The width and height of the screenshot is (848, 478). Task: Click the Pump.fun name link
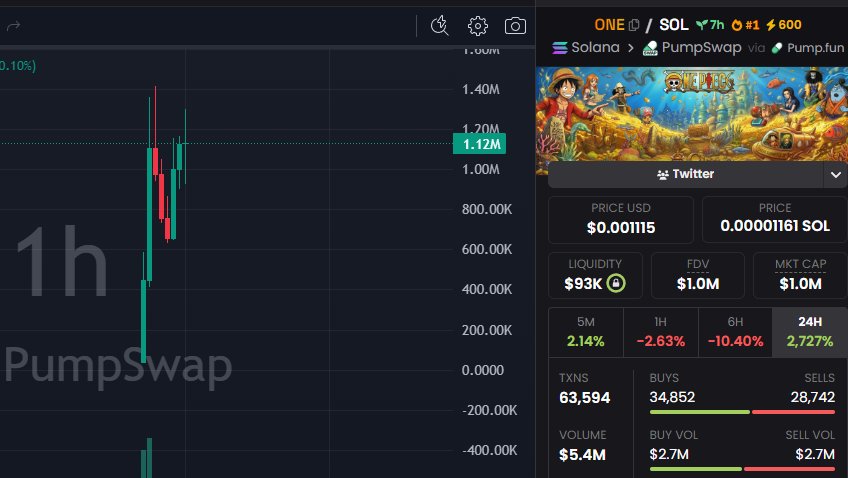coord(816,48)
